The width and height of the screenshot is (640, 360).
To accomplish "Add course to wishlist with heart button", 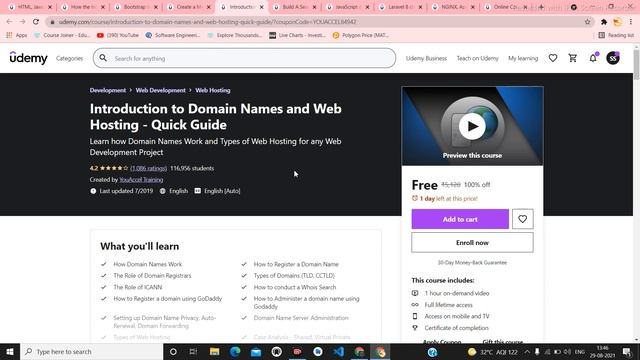I will click(x=522, y=219).
